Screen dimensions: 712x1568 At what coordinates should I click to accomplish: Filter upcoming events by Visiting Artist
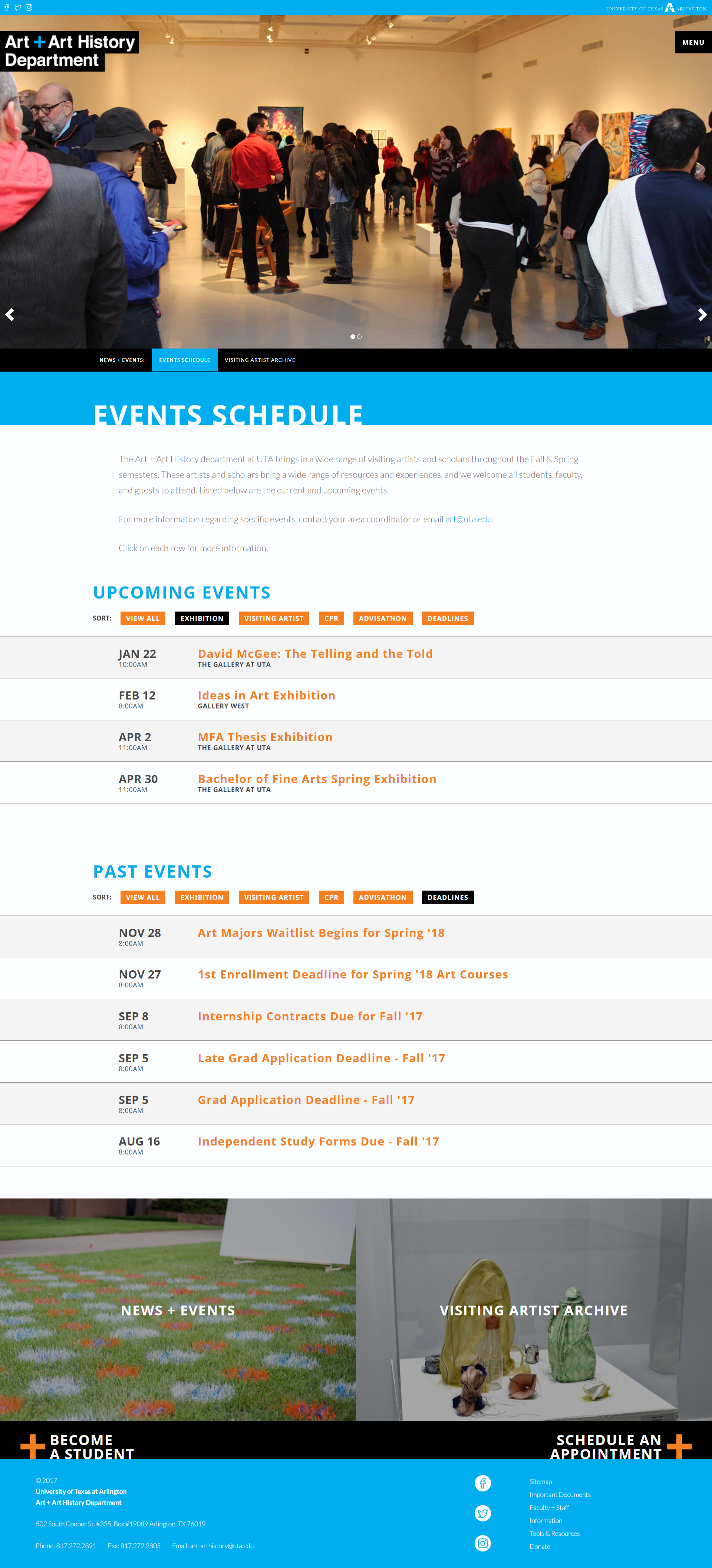tap(273, 618)
